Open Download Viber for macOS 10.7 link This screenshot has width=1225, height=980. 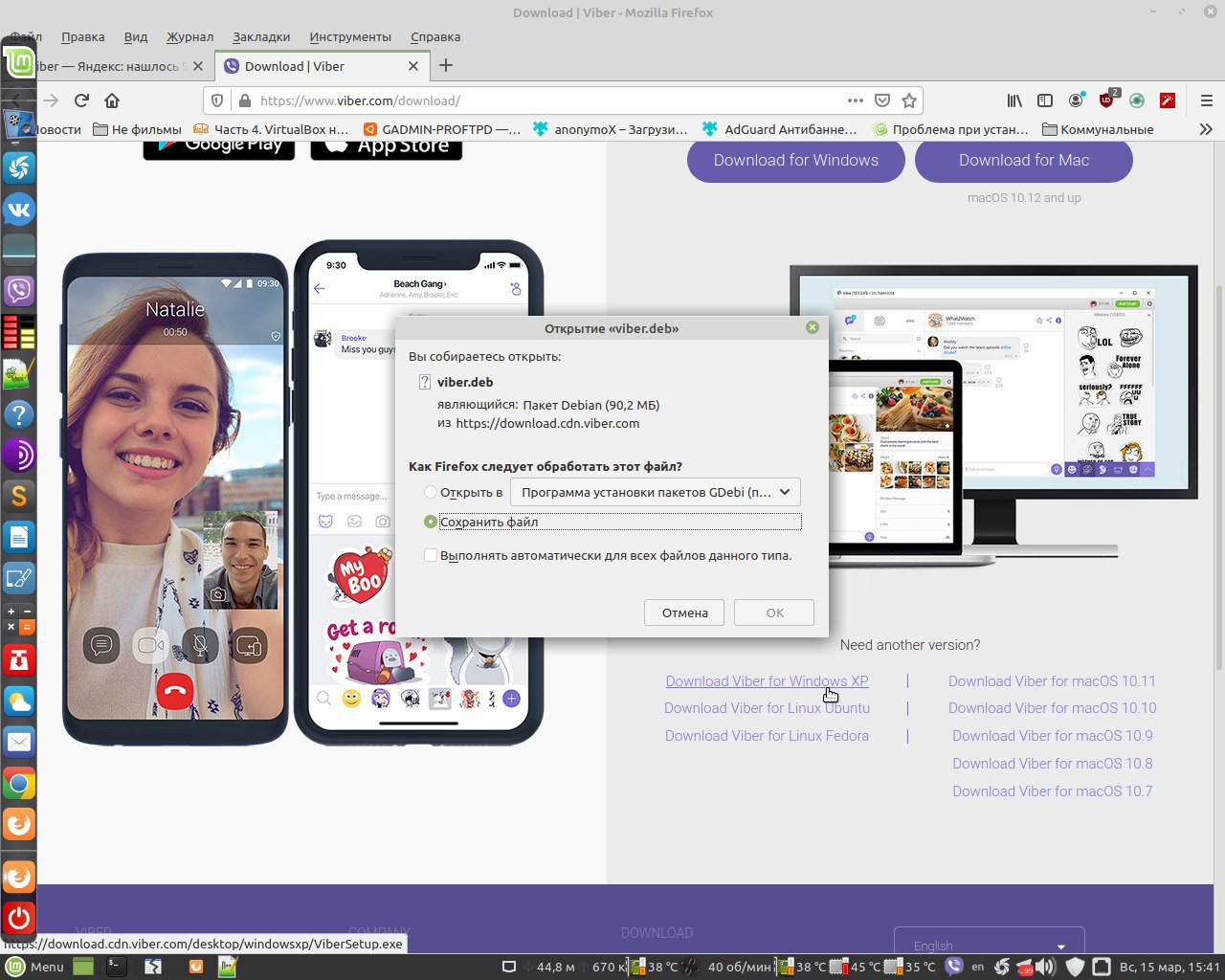click(x=1052, y=791)
